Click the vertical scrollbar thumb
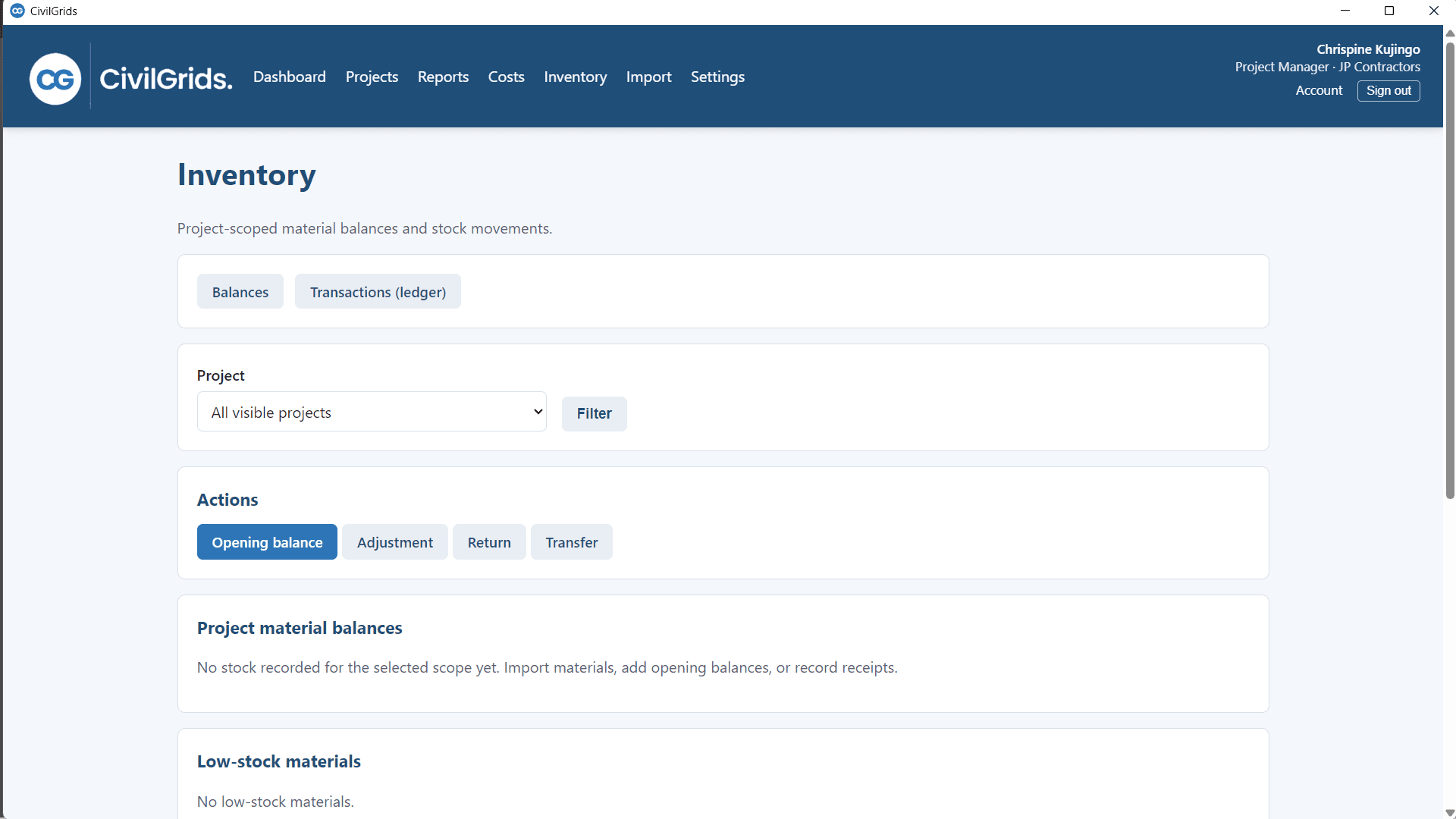The width and height of the screenshot is (1456, 819). (x=1450, y=270)
